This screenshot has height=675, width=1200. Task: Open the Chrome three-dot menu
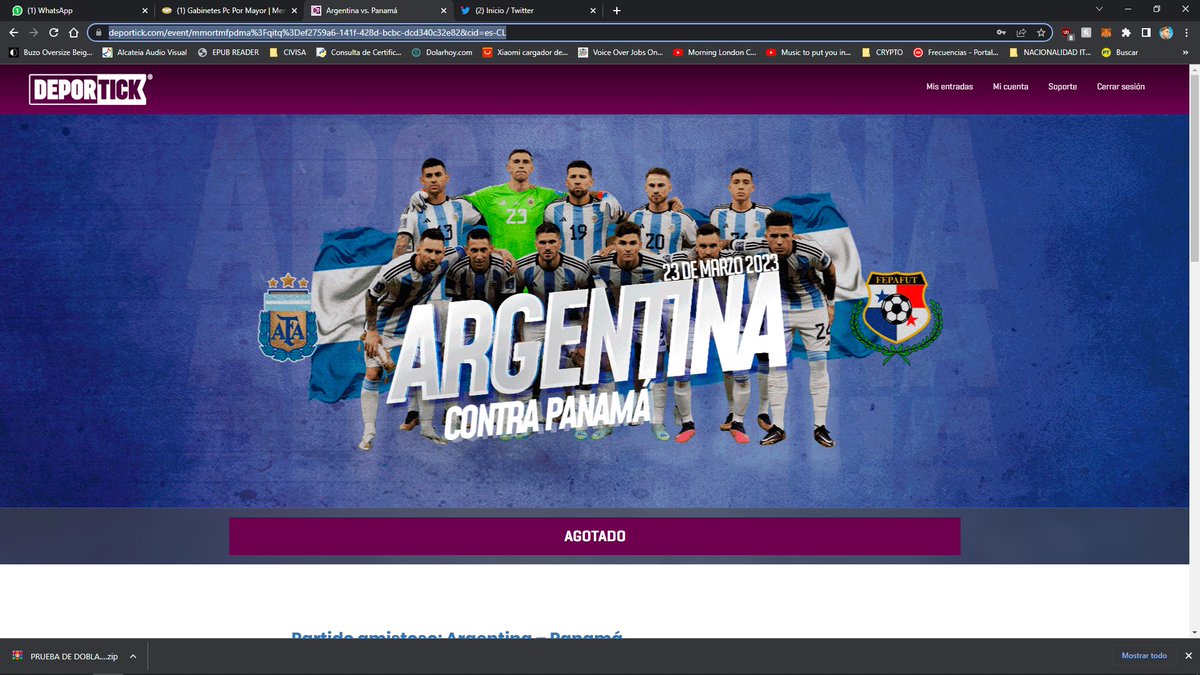point(1185,32)
